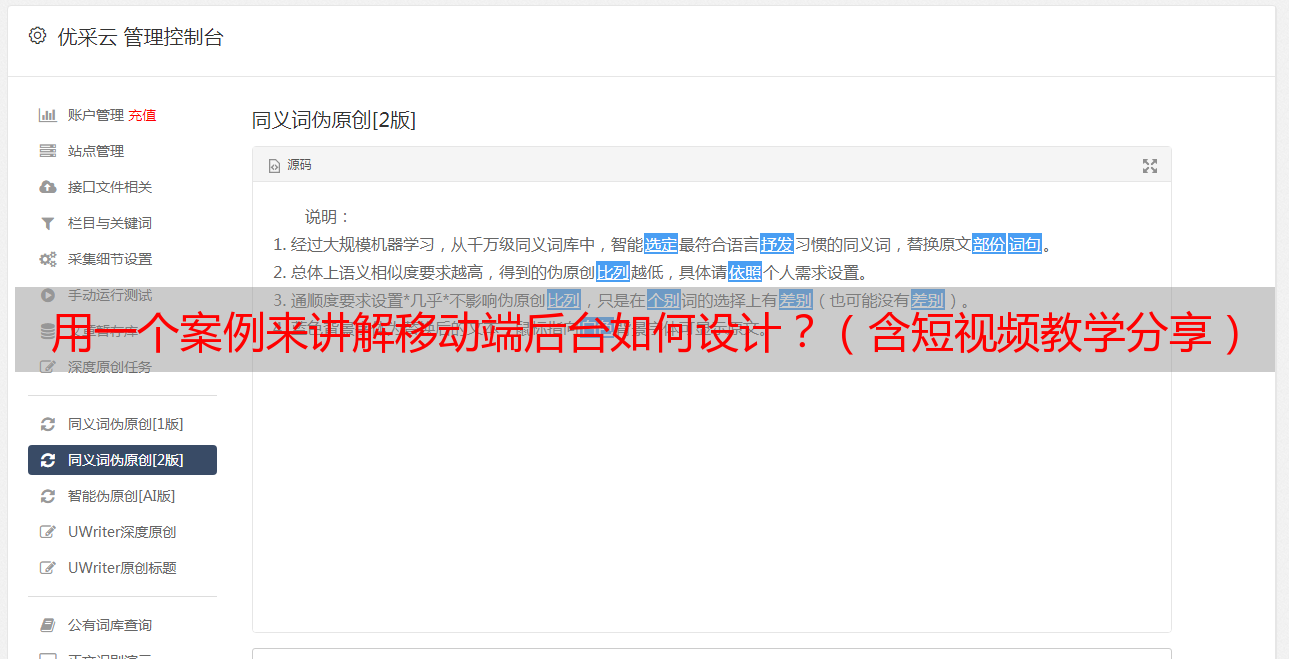Click the 优采云 管理控制台 header title
The image size is (1289, 659).
(140, 37)
